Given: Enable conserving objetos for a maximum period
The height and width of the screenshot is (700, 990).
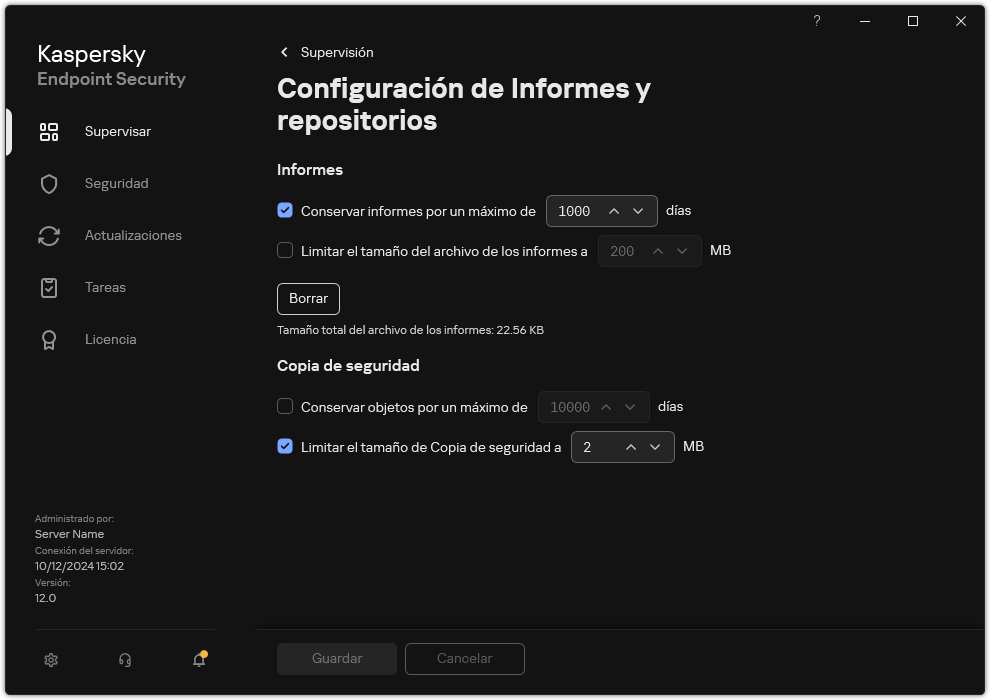Looking at the screenshot, I should (285, 407).
